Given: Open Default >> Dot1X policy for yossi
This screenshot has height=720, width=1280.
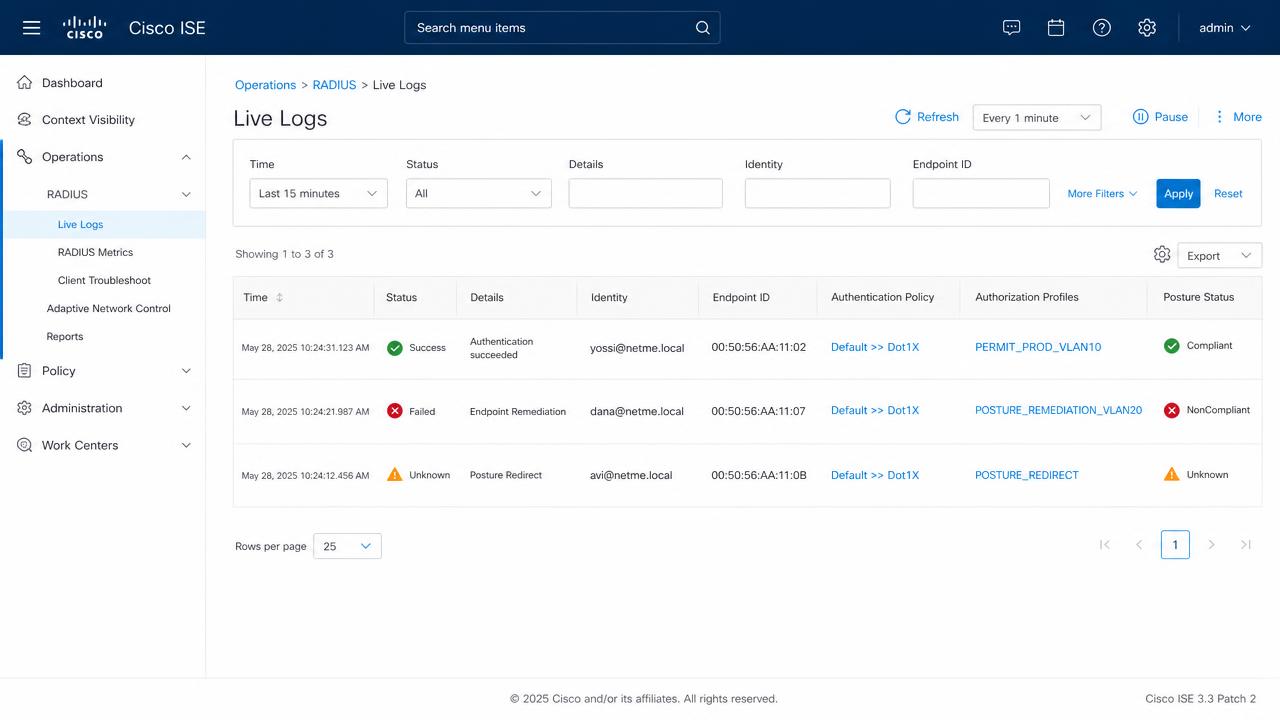Looking at the screenshot, I should tap(875, 347).
